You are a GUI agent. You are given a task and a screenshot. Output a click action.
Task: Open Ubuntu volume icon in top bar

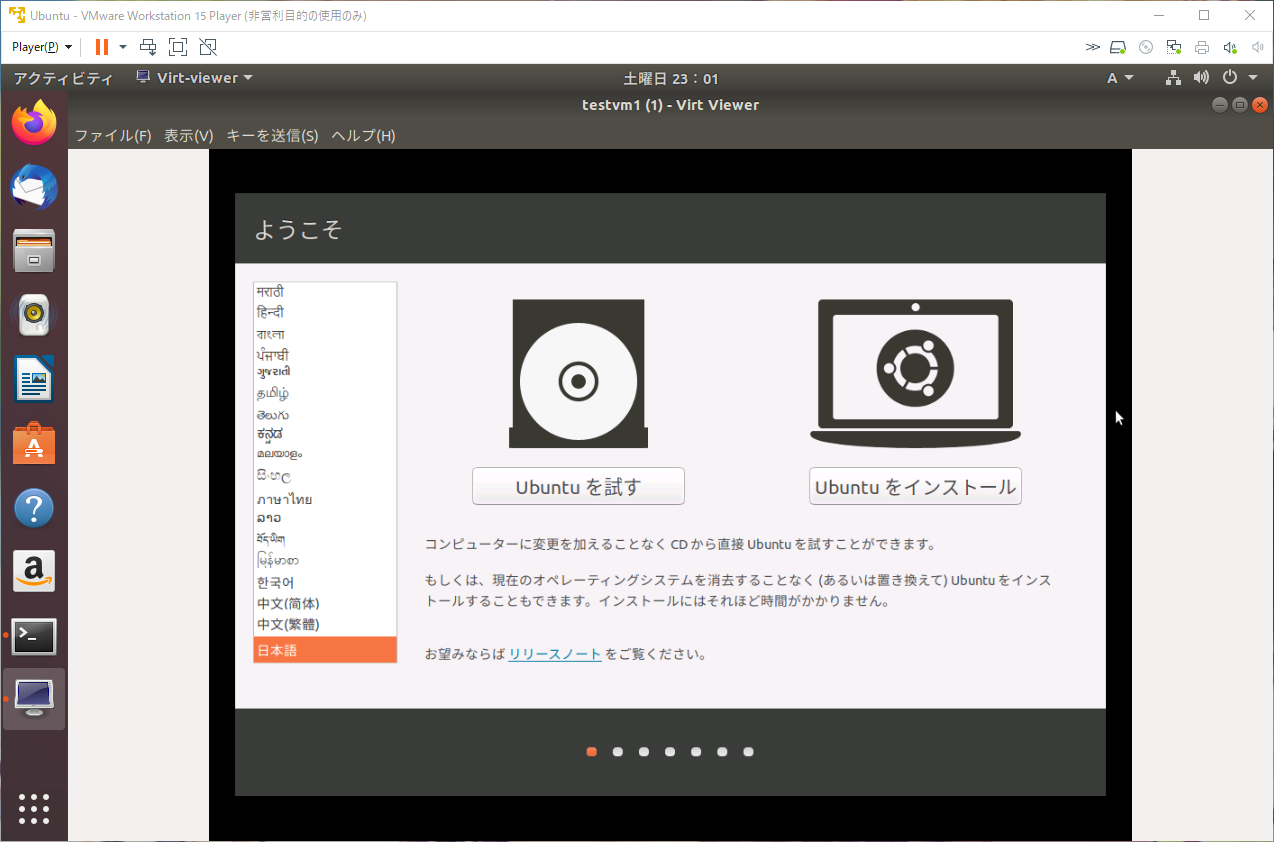(x=1201, y=78)
